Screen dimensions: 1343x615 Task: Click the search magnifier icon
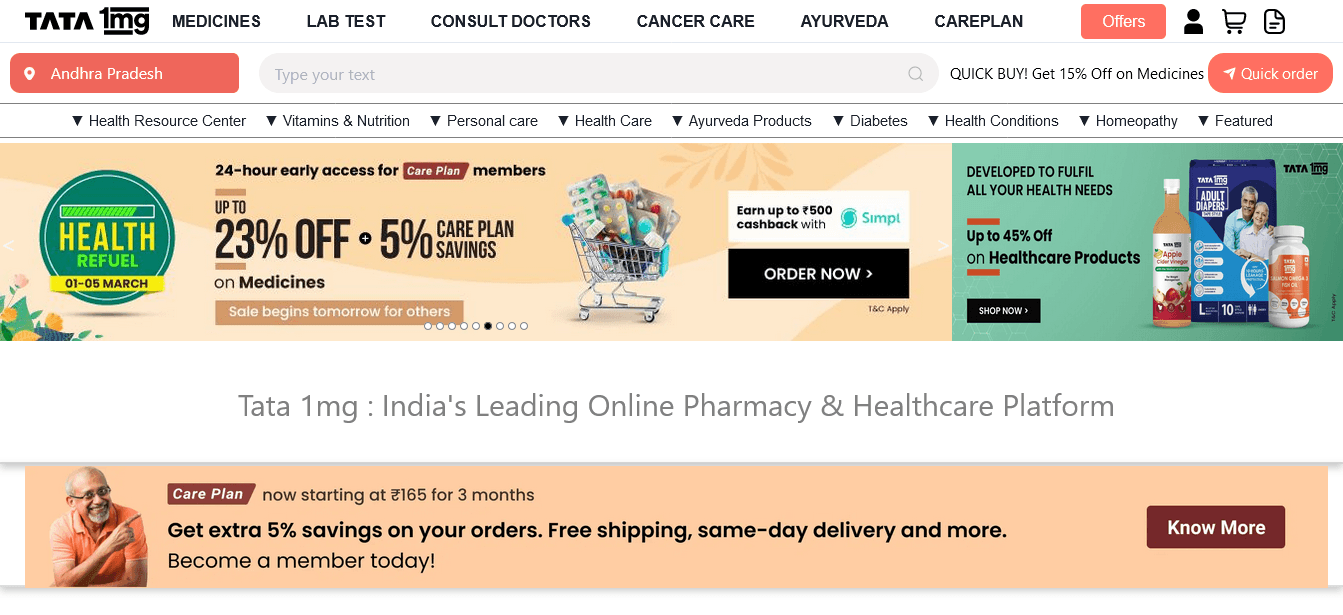tap(915, 74)
